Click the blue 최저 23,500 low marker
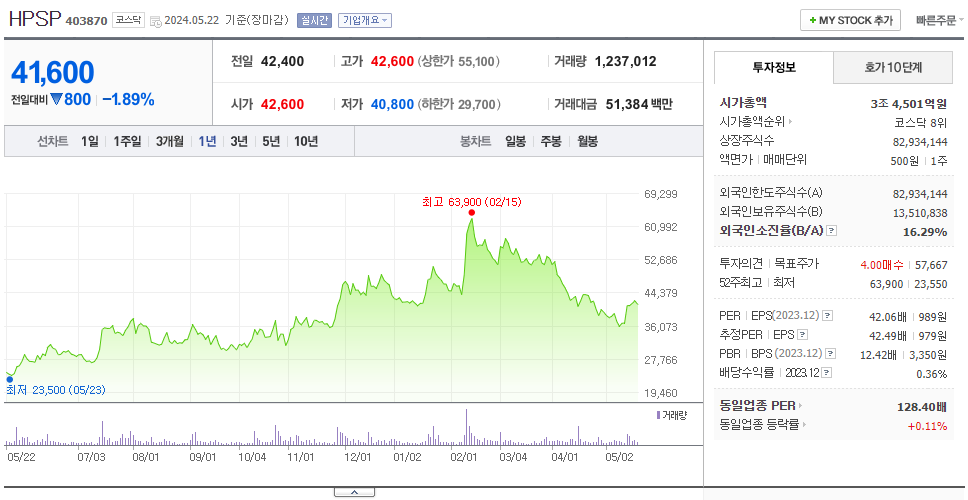Image resolution: width=968 pixels, height=500 pixels. (9, 380)
